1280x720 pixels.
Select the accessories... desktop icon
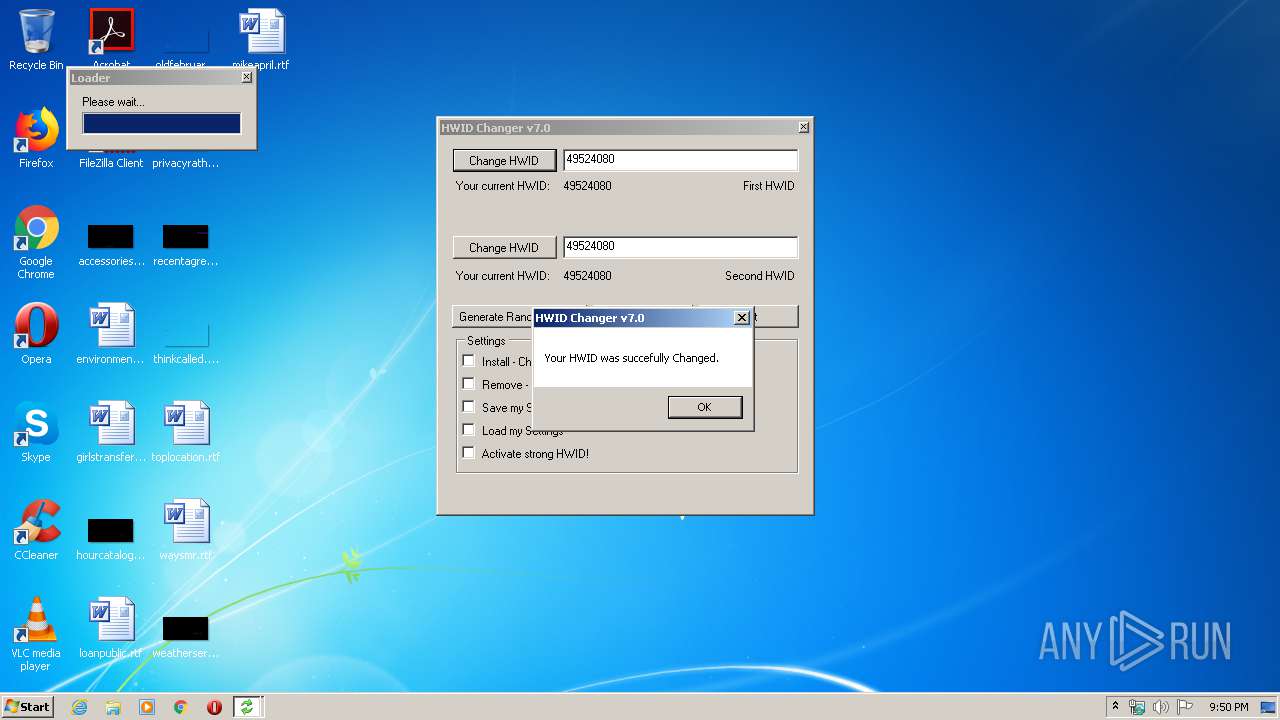click(111, 246)
